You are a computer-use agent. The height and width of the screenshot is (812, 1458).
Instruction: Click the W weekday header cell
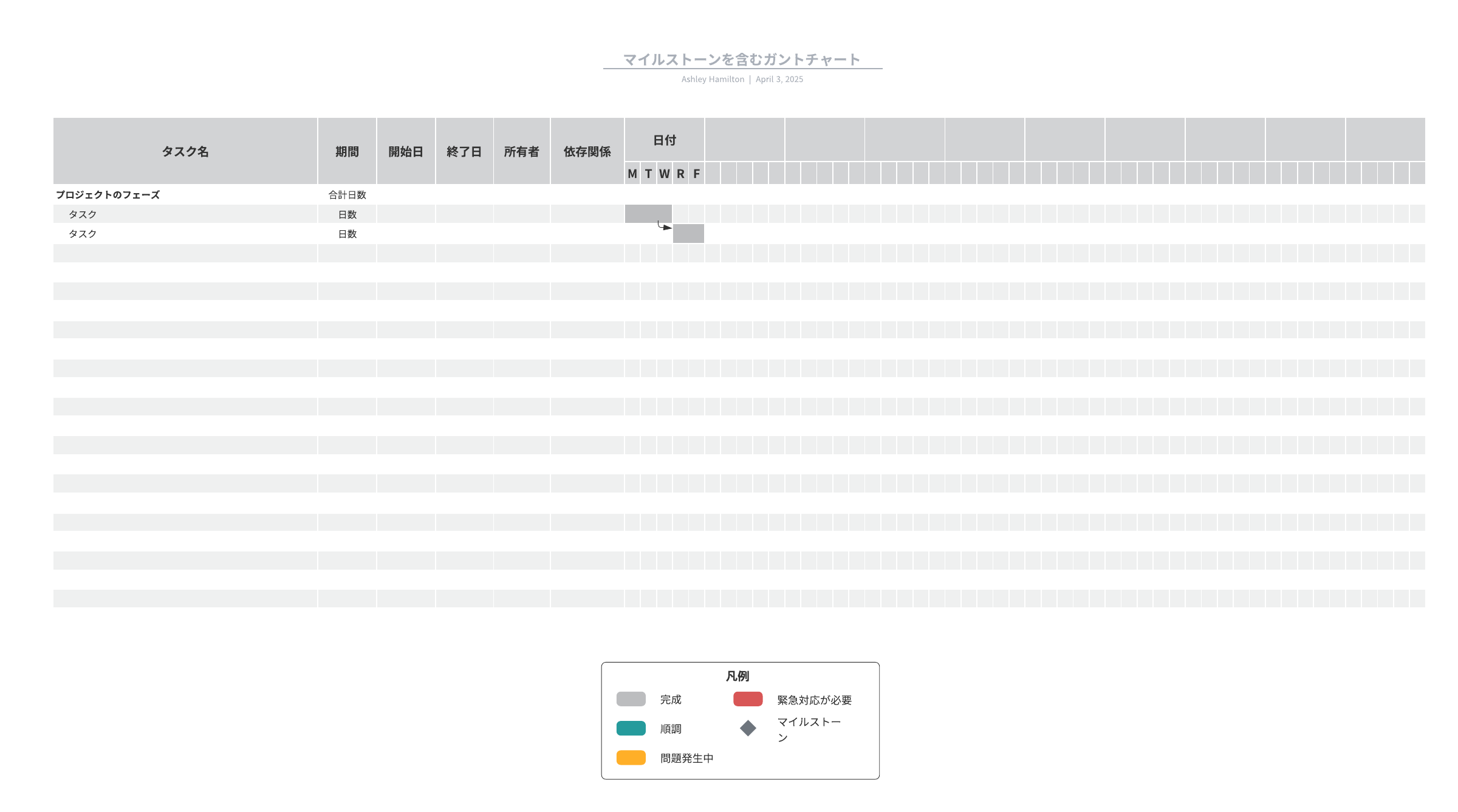coord(664,174)
